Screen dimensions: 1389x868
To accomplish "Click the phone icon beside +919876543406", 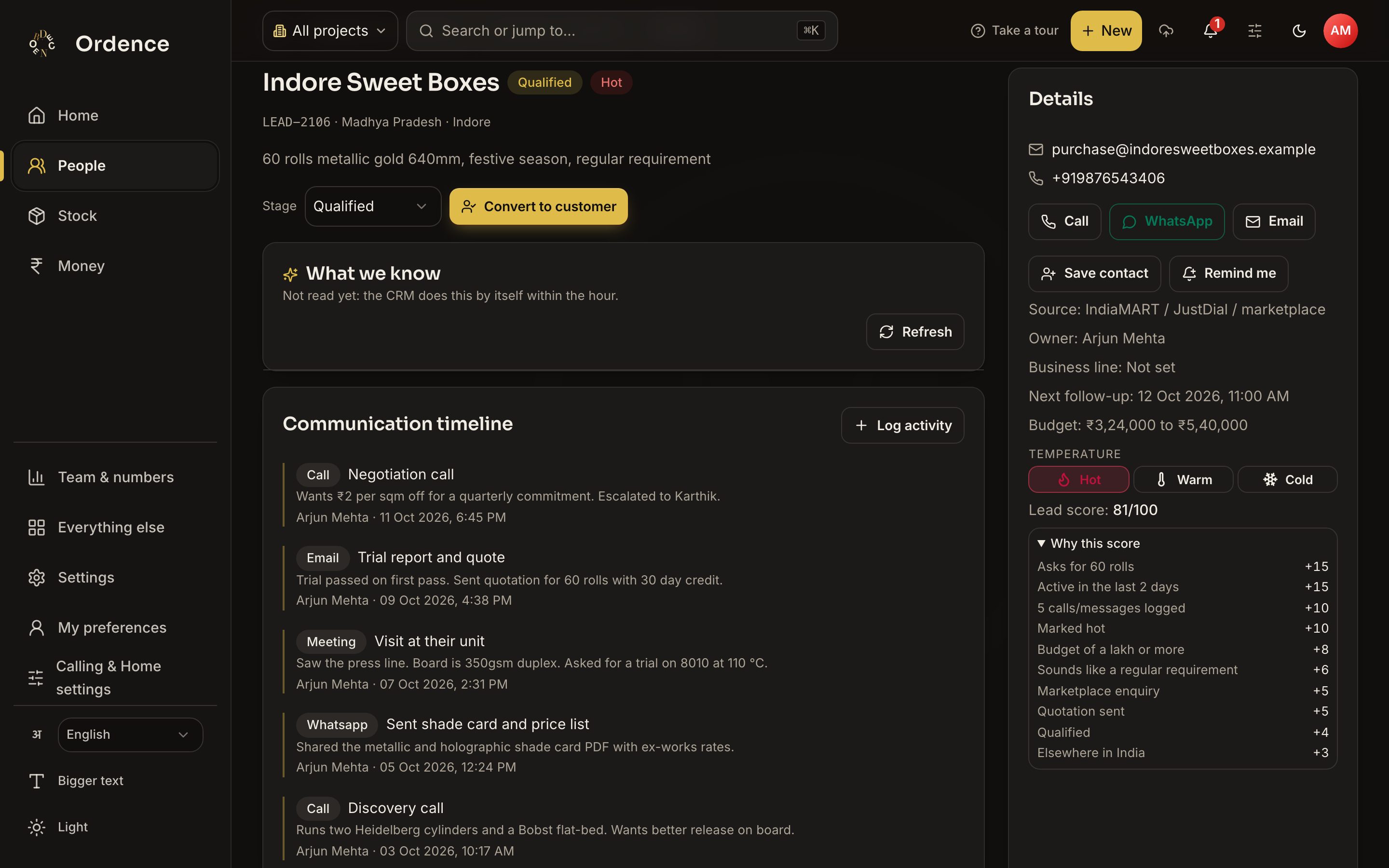I will [1035, 178].
